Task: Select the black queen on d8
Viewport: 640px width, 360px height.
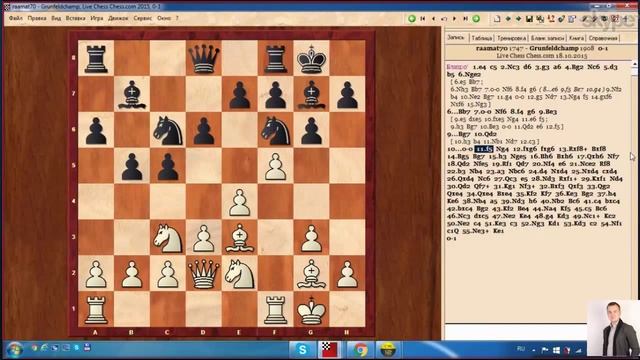Action: [x=203, y=58]
